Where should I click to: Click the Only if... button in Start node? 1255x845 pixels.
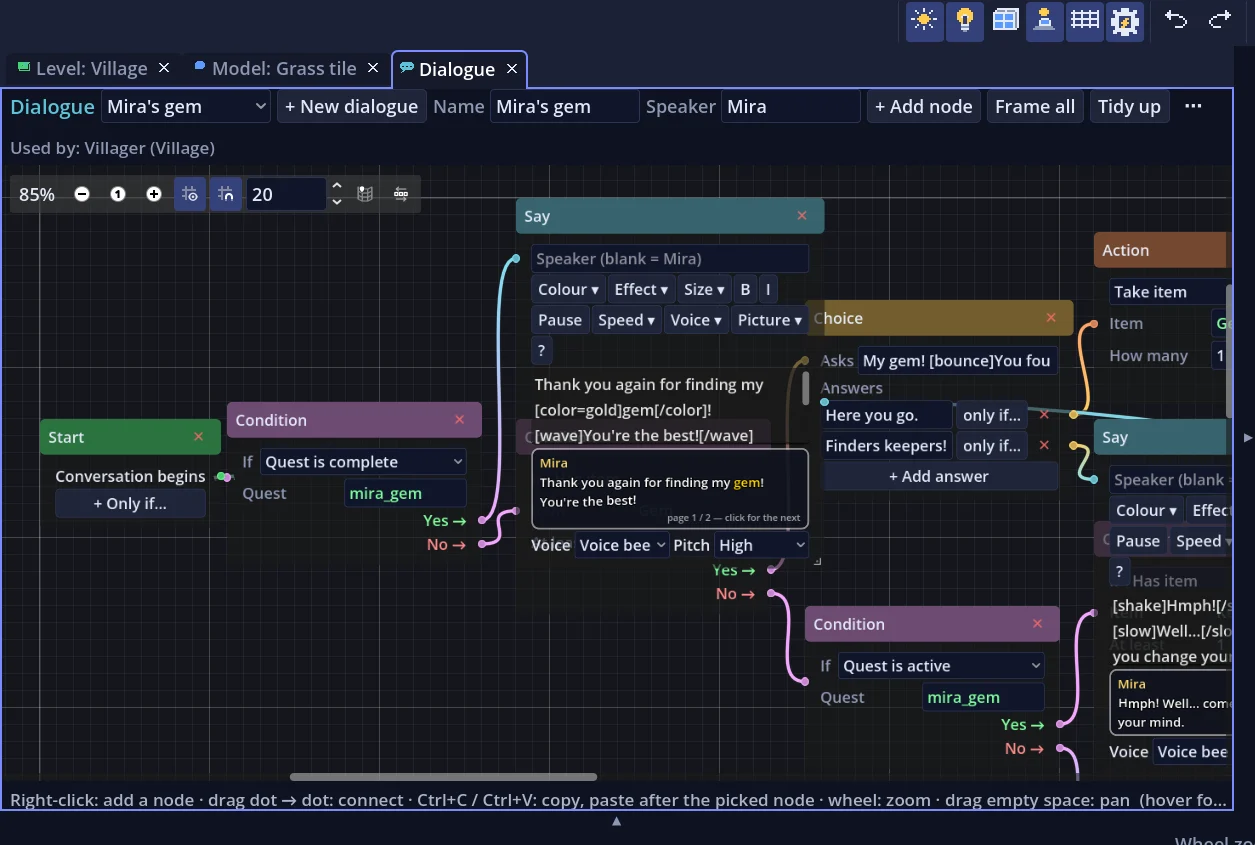(x=130, y=504)
